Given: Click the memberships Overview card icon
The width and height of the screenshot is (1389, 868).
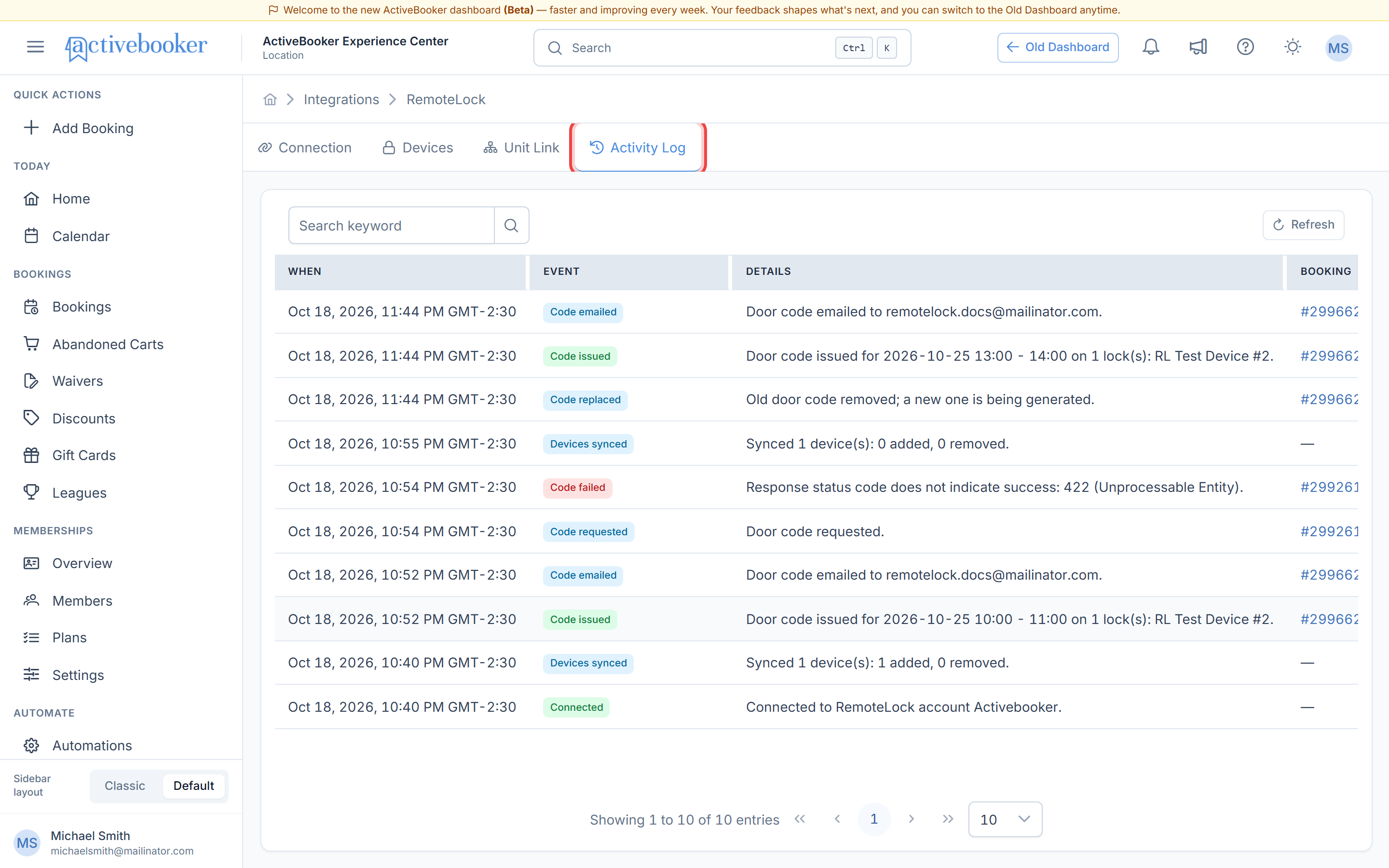Looking at the screenshot, I should (31, 563).
